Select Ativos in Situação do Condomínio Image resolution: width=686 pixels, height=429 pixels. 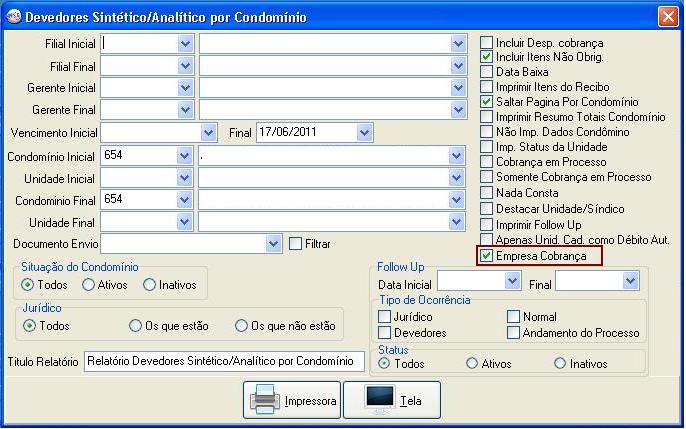coord(88,285)
